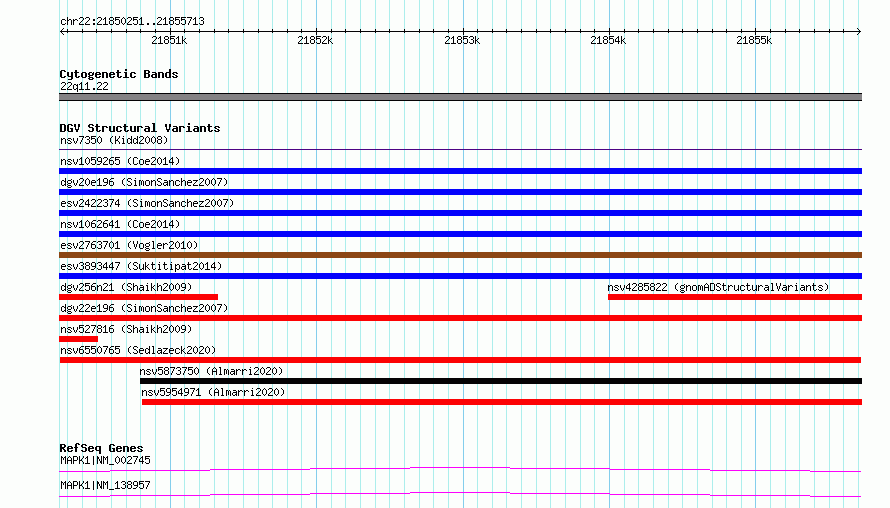Select the gray 22q11.22 cytogenetic band bar
890x508 pixels.
(x=460, y=97)
